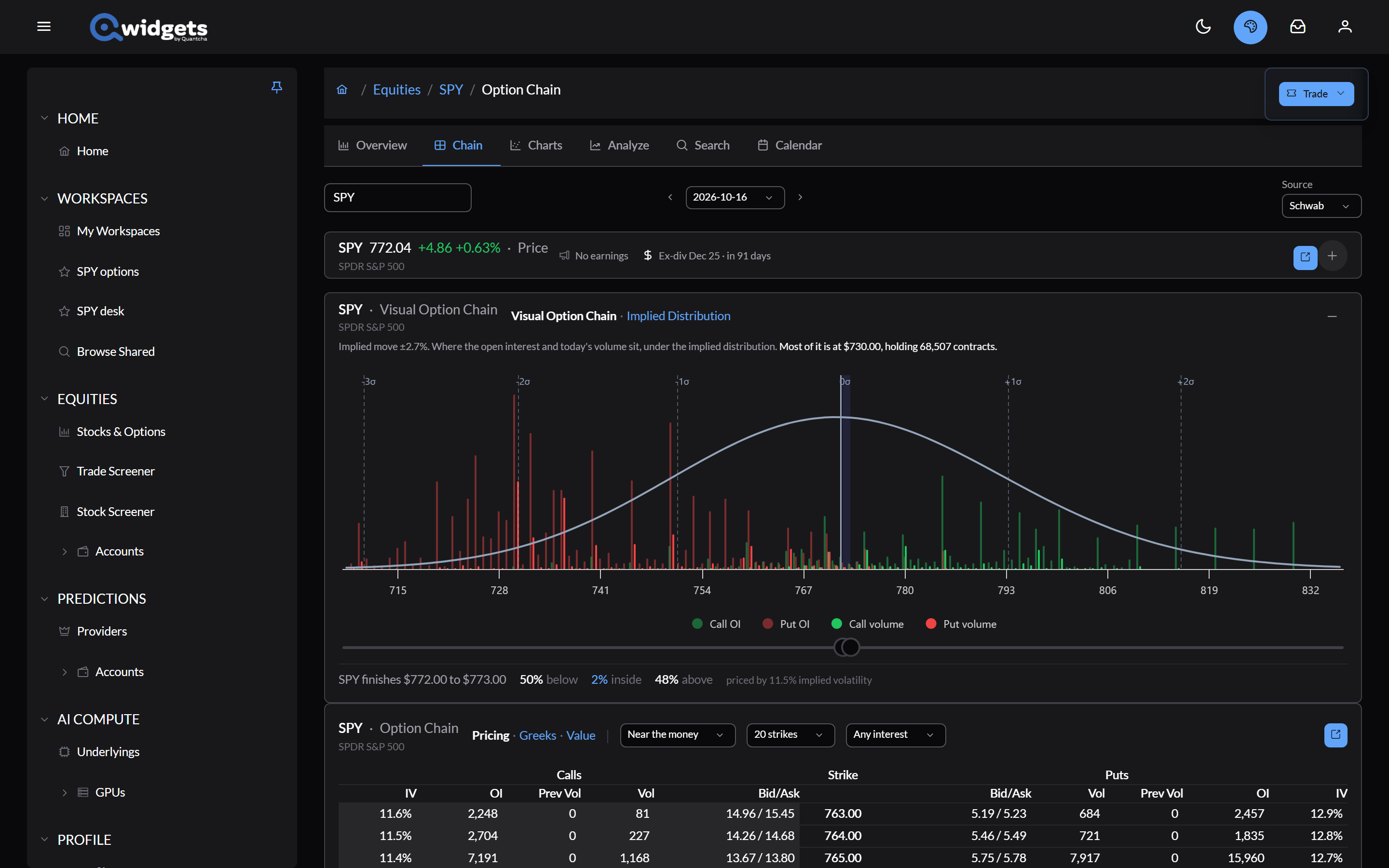Open Providers under Predictions
The height and width of the screenshot is (868, 1389).
pyautogui.click(x=102, y=632)
